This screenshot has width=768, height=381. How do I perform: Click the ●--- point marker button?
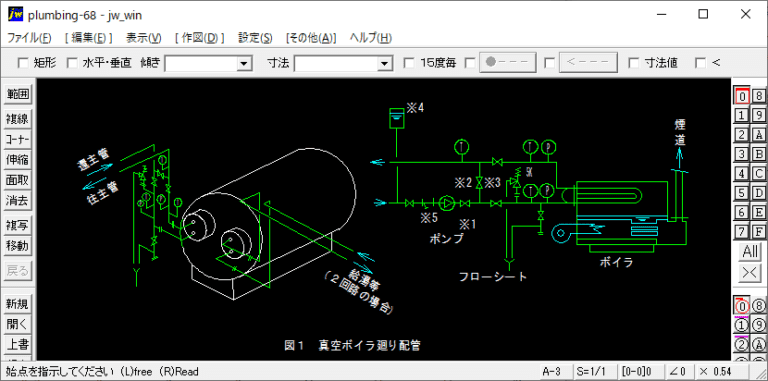point(507,63)
